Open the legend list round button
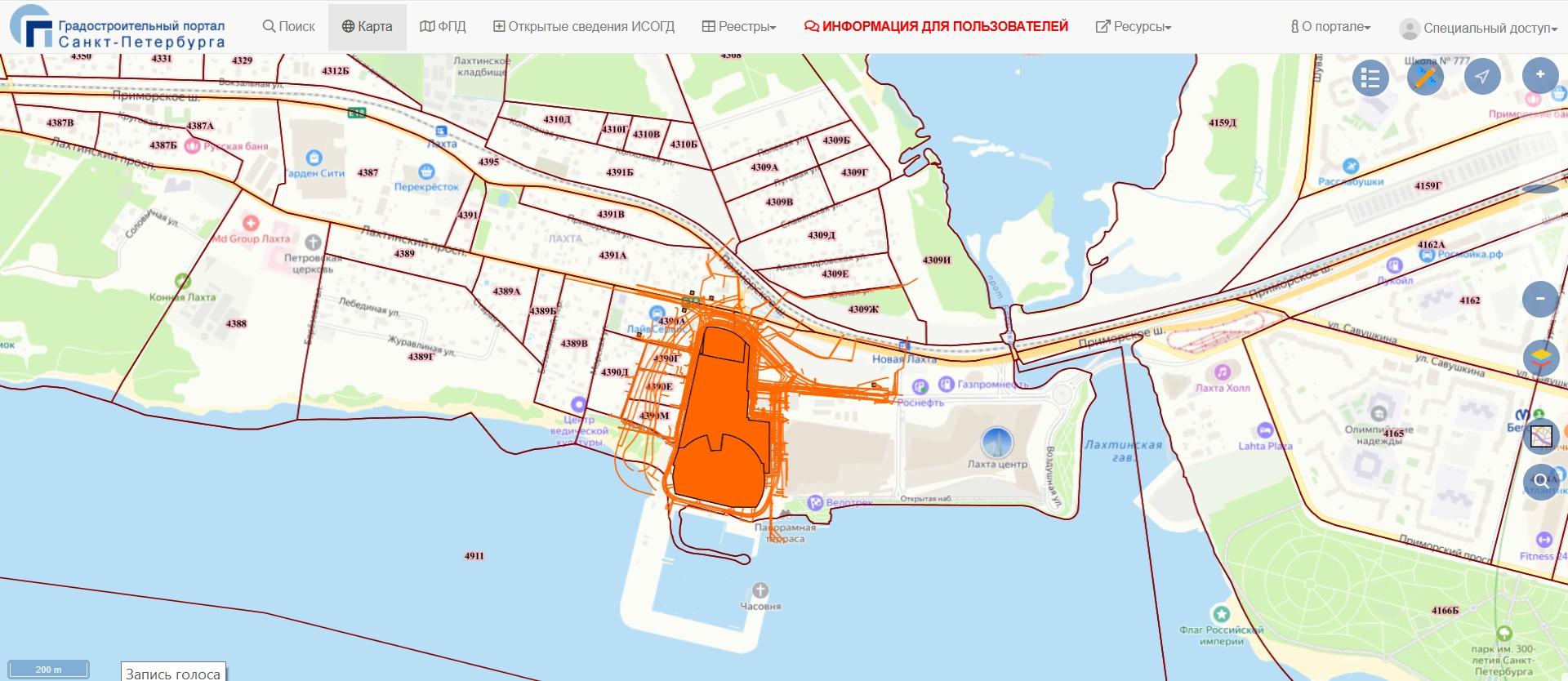Viewport: 1568px width, 681px height. tap(1370, 78)
